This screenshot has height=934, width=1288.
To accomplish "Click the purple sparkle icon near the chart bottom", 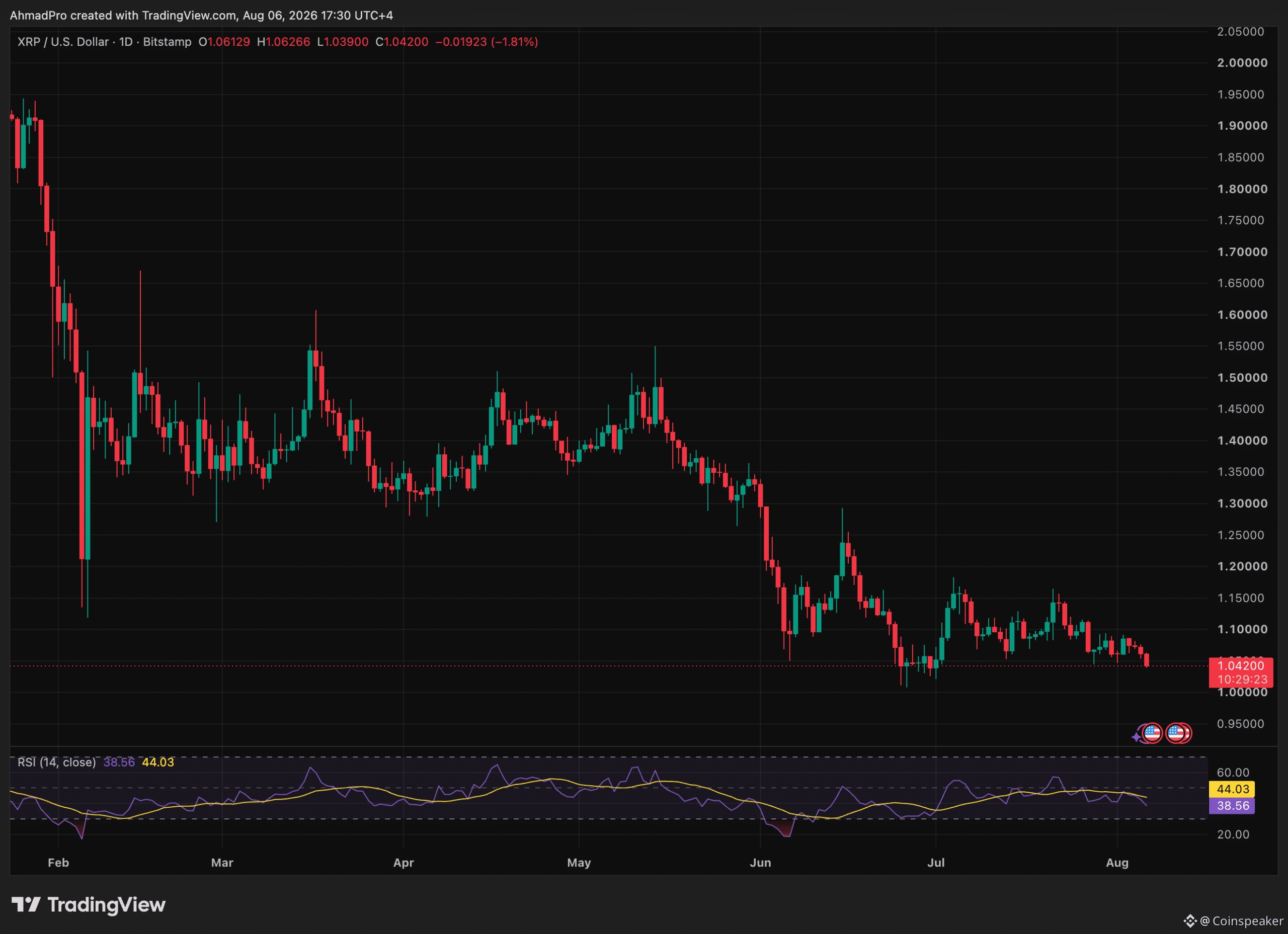I will pos(1136,737).
